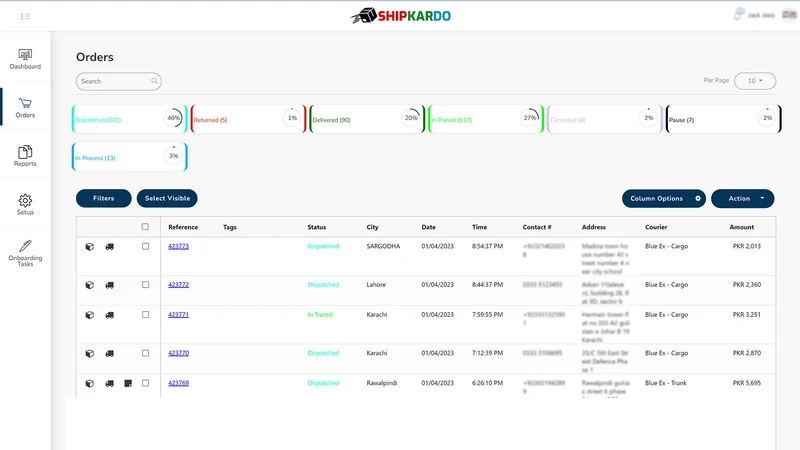Click the package icon for order 423771
The image size is (800, 450).
(89, 315)
